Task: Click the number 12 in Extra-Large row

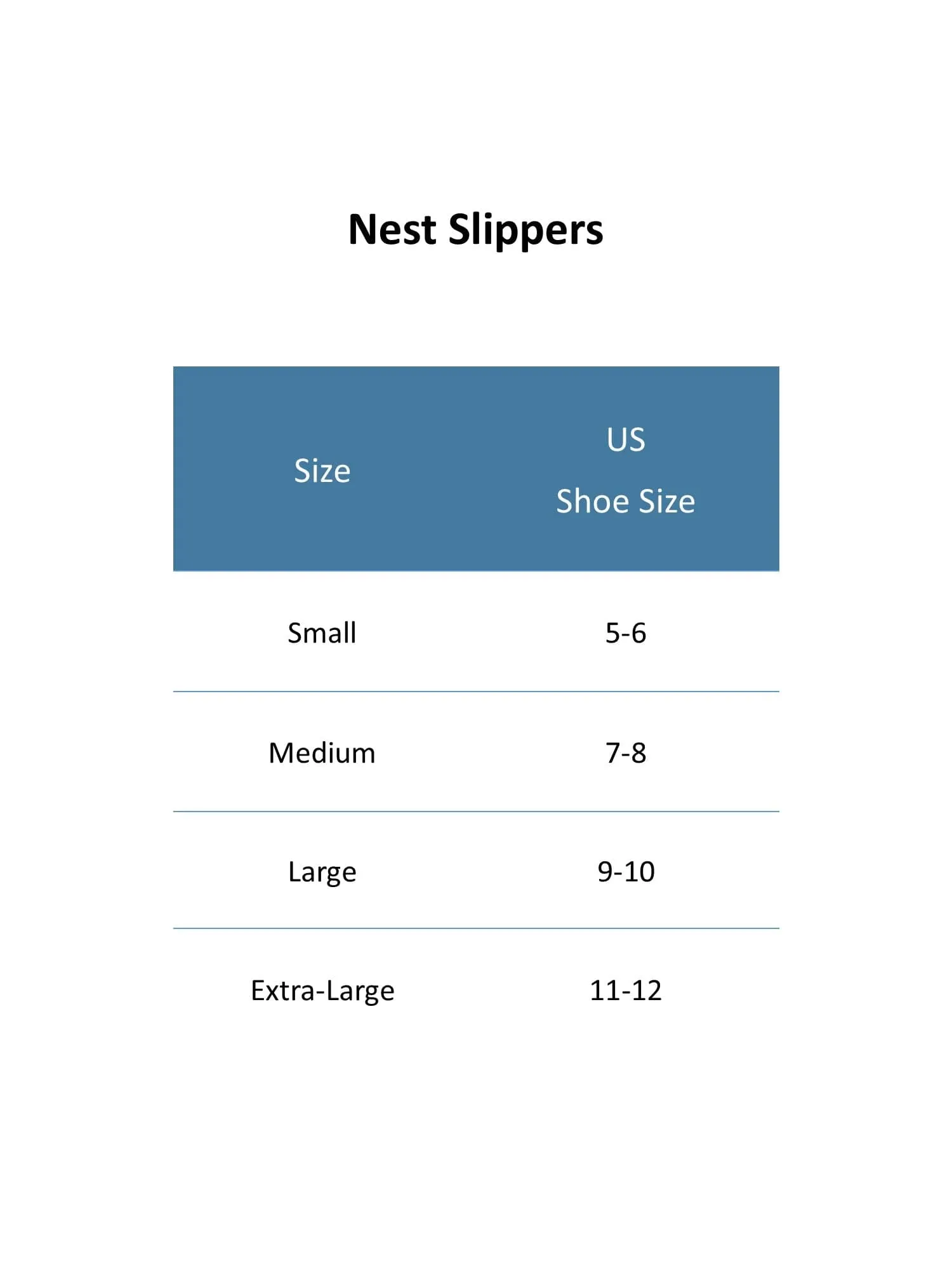Action: (647, 991)
